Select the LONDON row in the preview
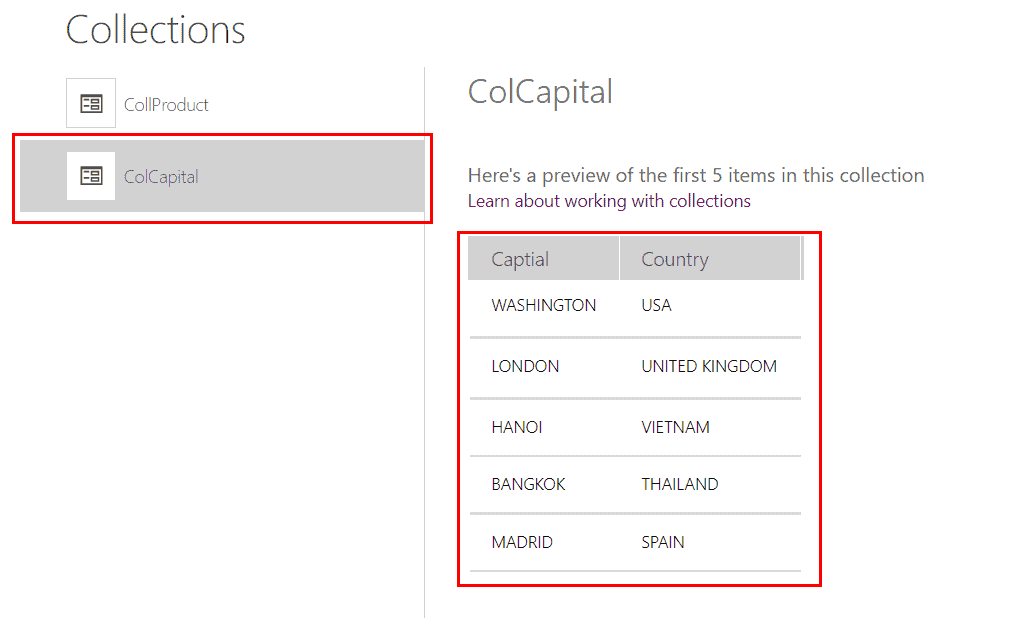Screen dimensions: 1013x618 (525, 366)
